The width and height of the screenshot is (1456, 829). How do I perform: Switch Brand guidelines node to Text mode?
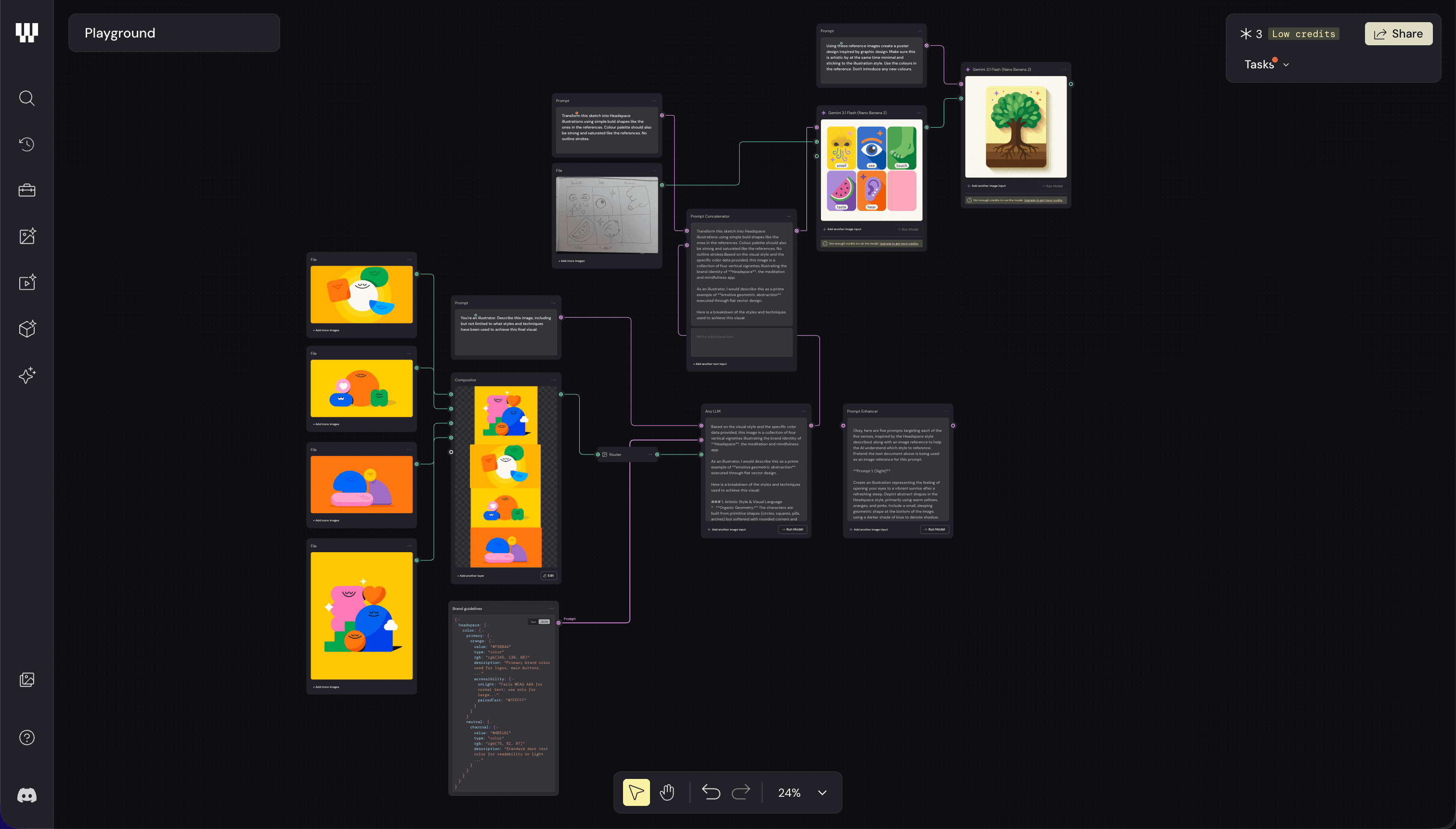click(x=533, y=622)
